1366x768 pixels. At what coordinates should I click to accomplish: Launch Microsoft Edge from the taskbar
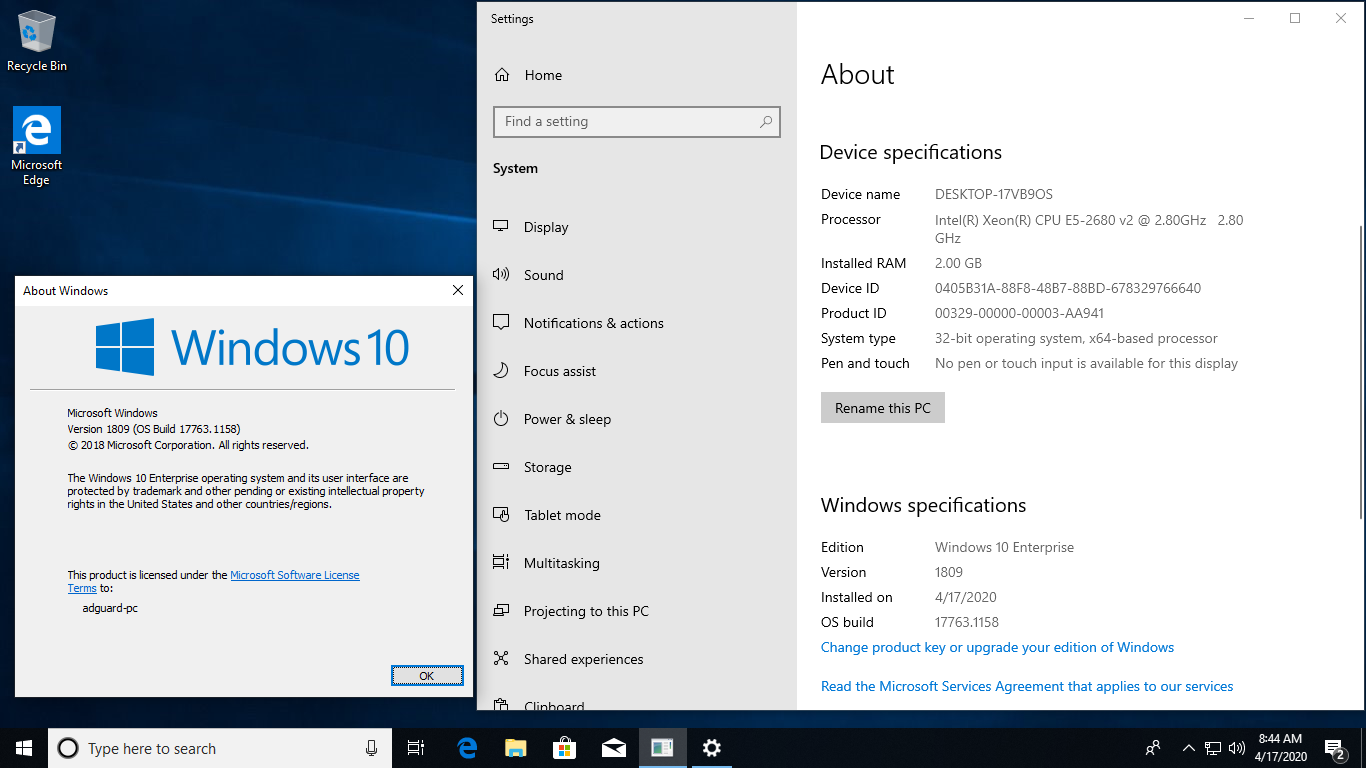pos(467,748)
